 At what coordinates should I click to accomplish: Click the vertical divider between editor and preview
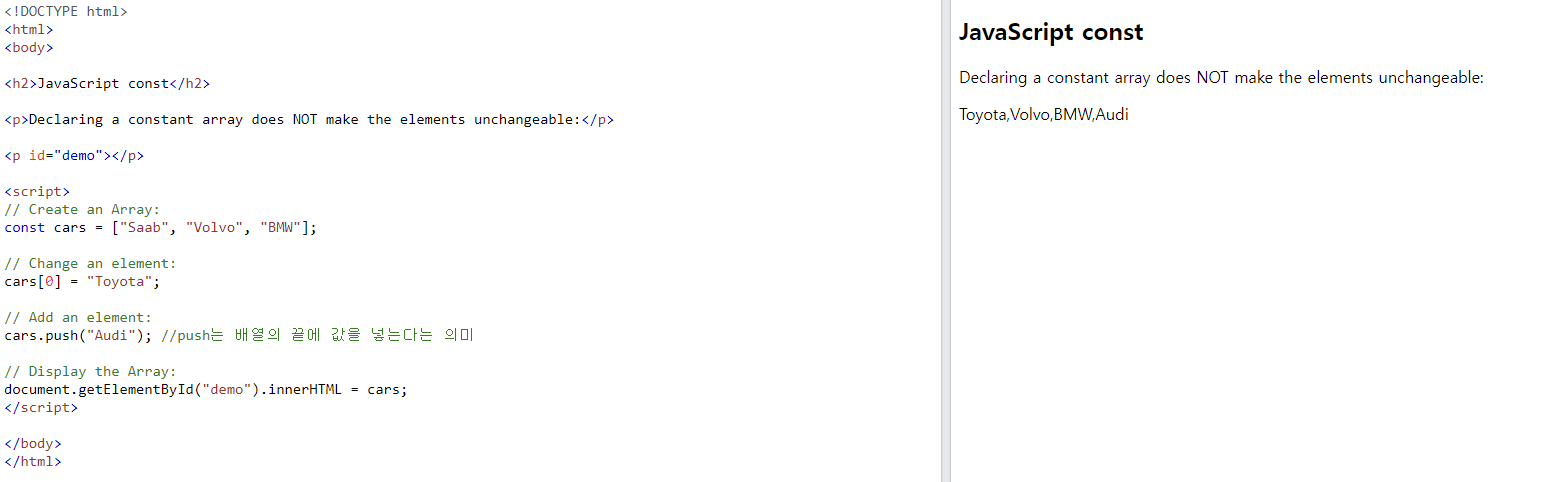(x=946, y=241)
